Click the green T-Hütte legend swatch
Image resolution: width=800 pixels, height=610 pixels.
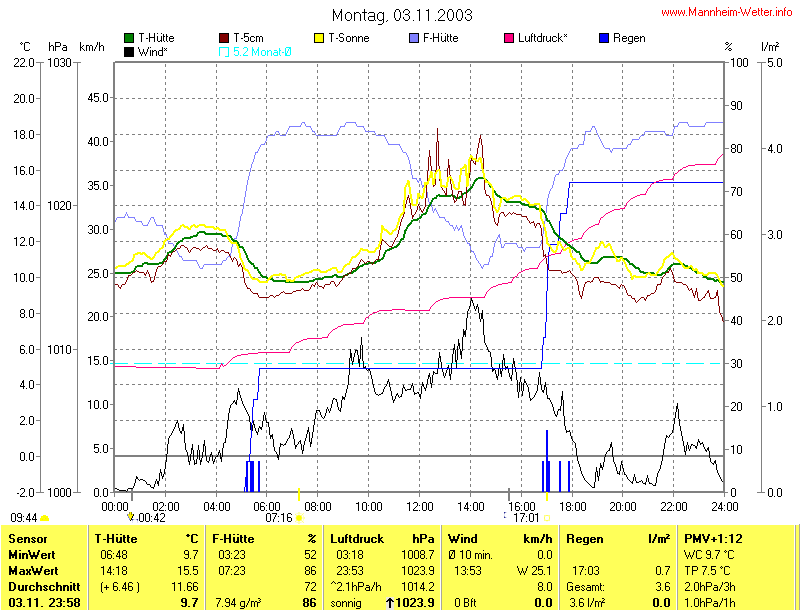coord(130,38)
